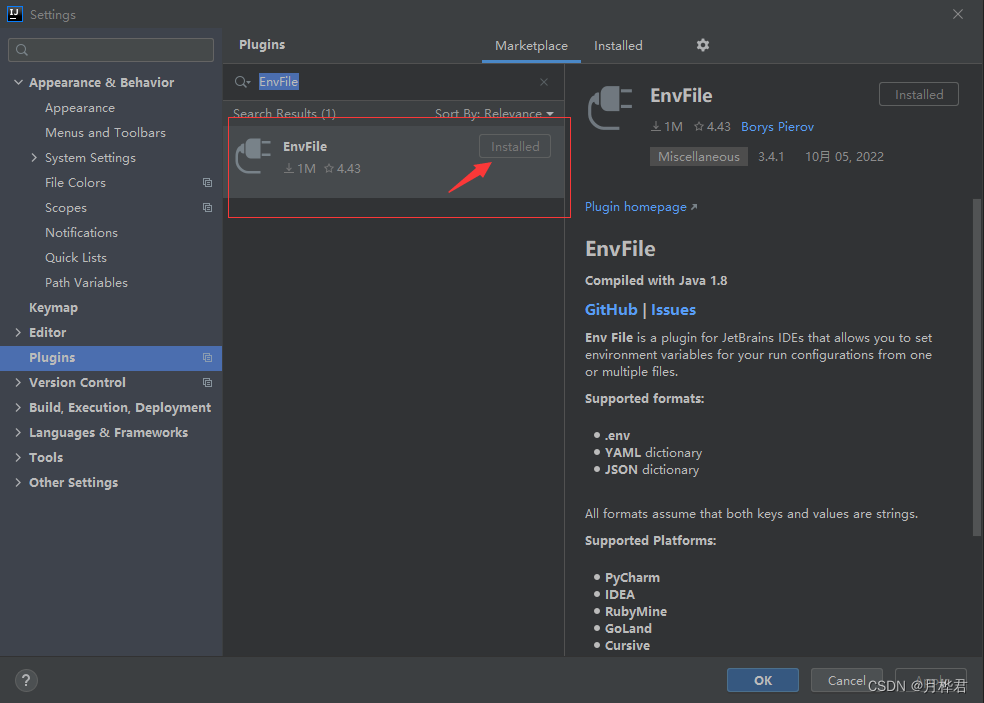Expand Build, Execution, Deployment section
The image size is (984, 703).
pos(18,407)
